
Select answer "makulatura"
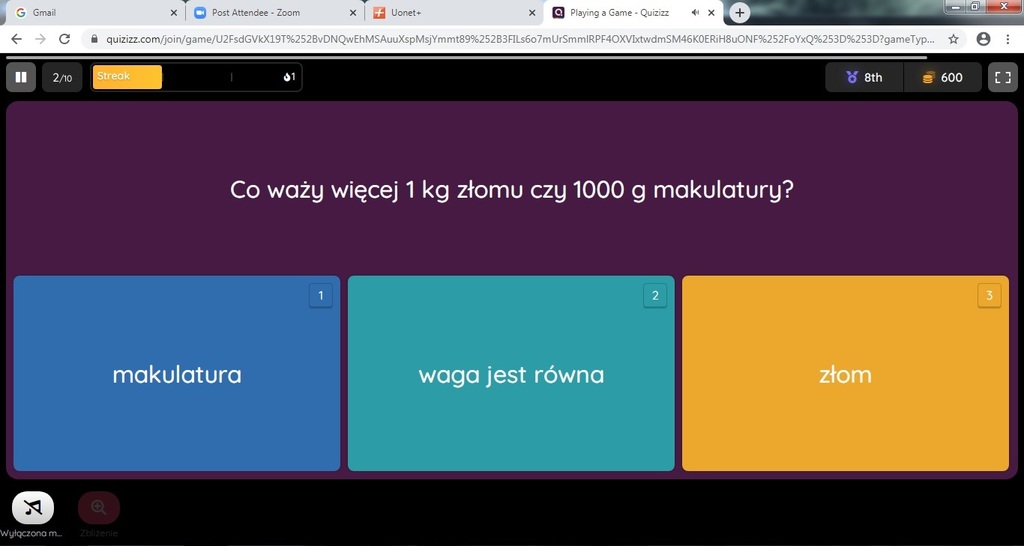click(x=177, y=374)
